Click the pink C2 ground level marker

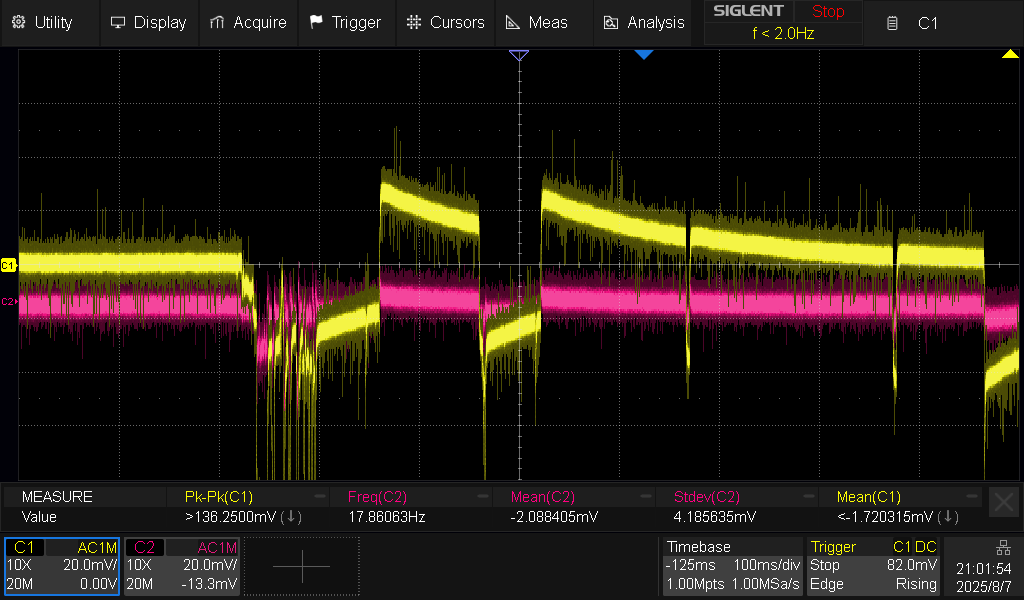(8, 301)
